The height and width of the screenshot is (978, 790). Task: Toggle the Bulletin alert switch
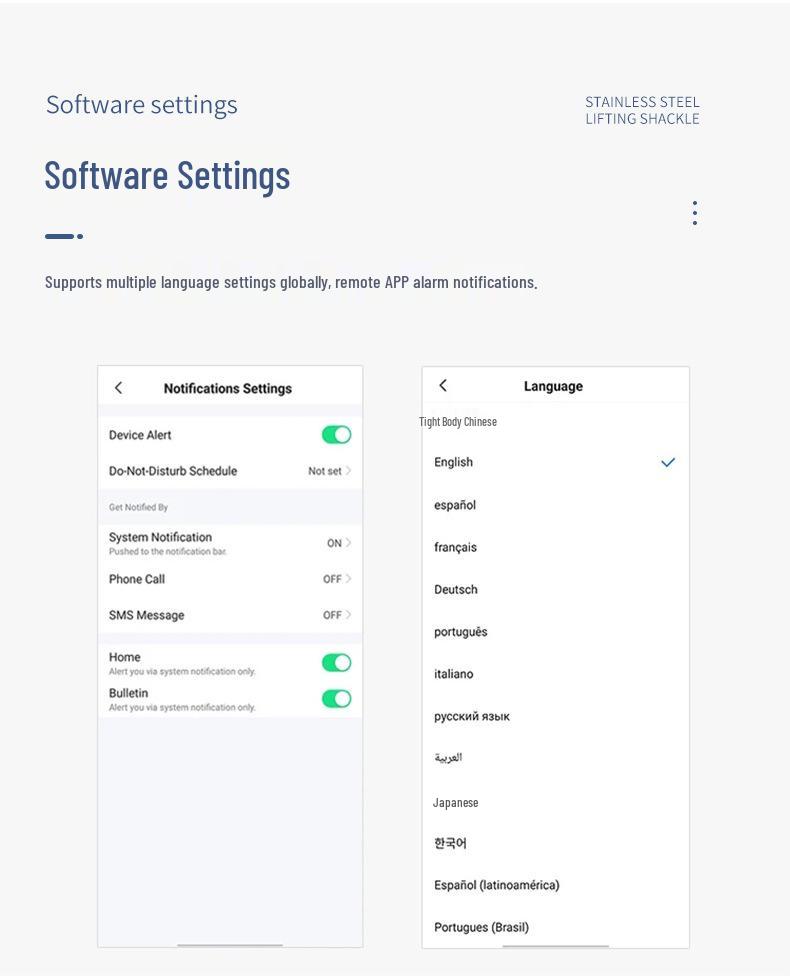tap(337, 699)
